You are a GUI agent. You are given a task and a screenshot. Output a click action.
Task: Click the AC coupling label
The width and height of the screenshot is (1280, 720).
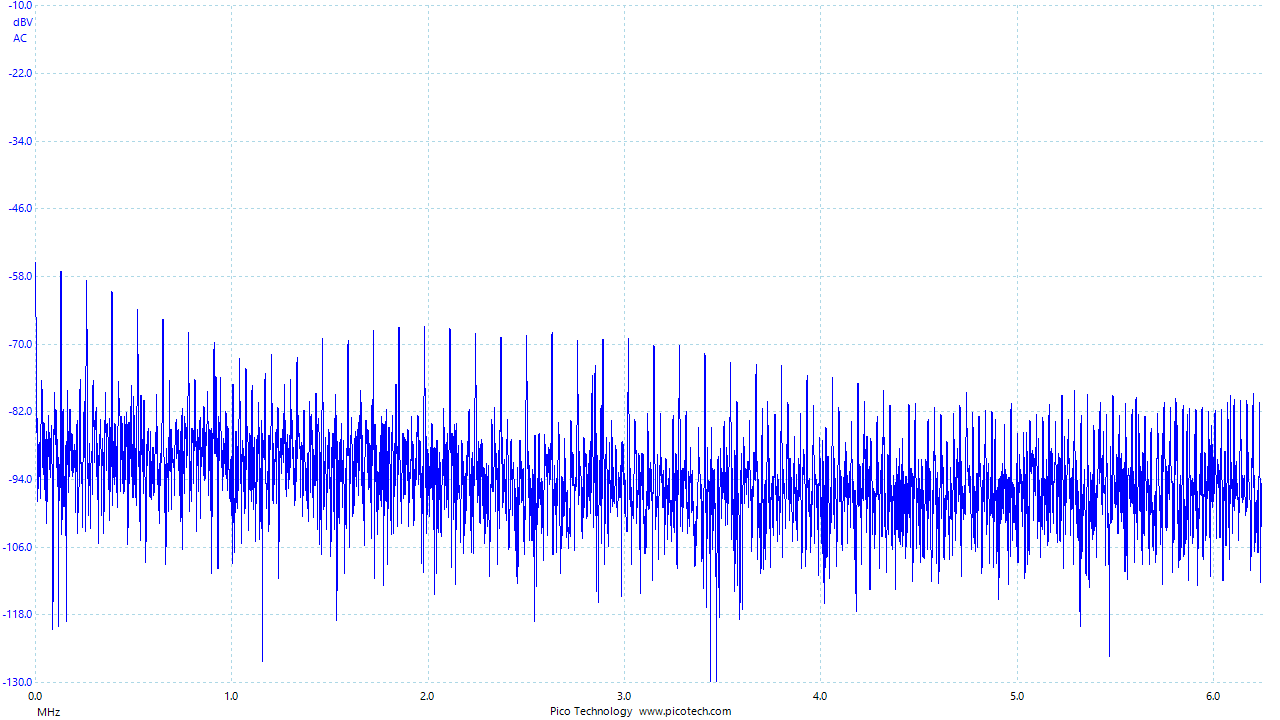[x=20, y=38]
